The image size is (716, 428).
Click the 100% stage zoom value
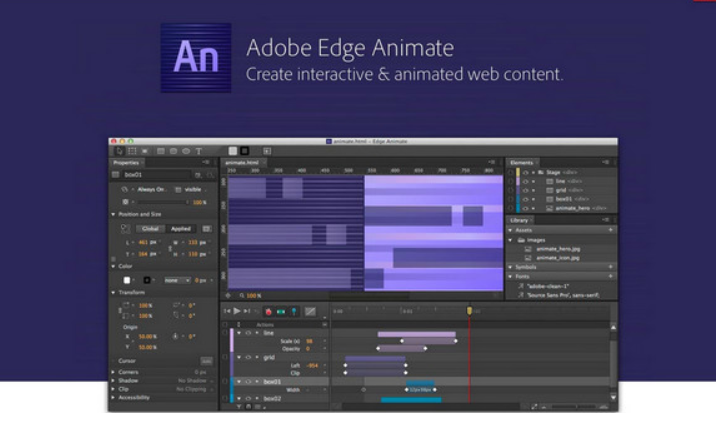pos(253,296)
